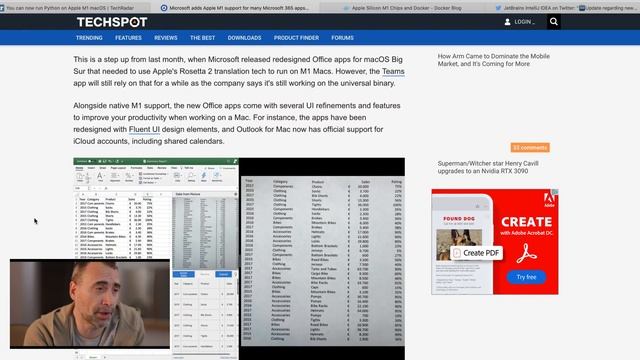Click the 'CREATE' headline in Adobe ad
The image size is (640, 360).
[x=527, y=222]
